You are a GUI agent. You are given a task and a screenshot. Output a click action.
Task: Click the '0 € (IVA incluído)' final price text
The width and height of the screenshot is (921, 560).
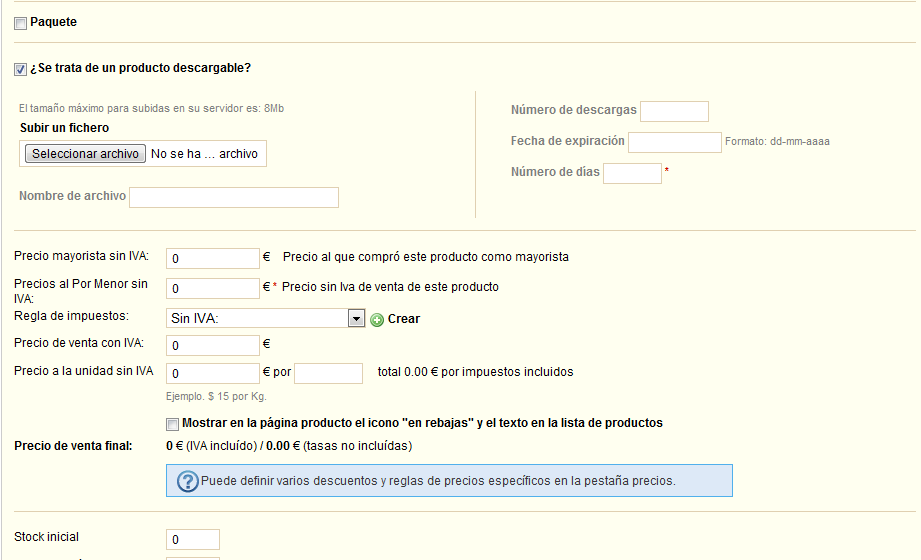point(211,446)
